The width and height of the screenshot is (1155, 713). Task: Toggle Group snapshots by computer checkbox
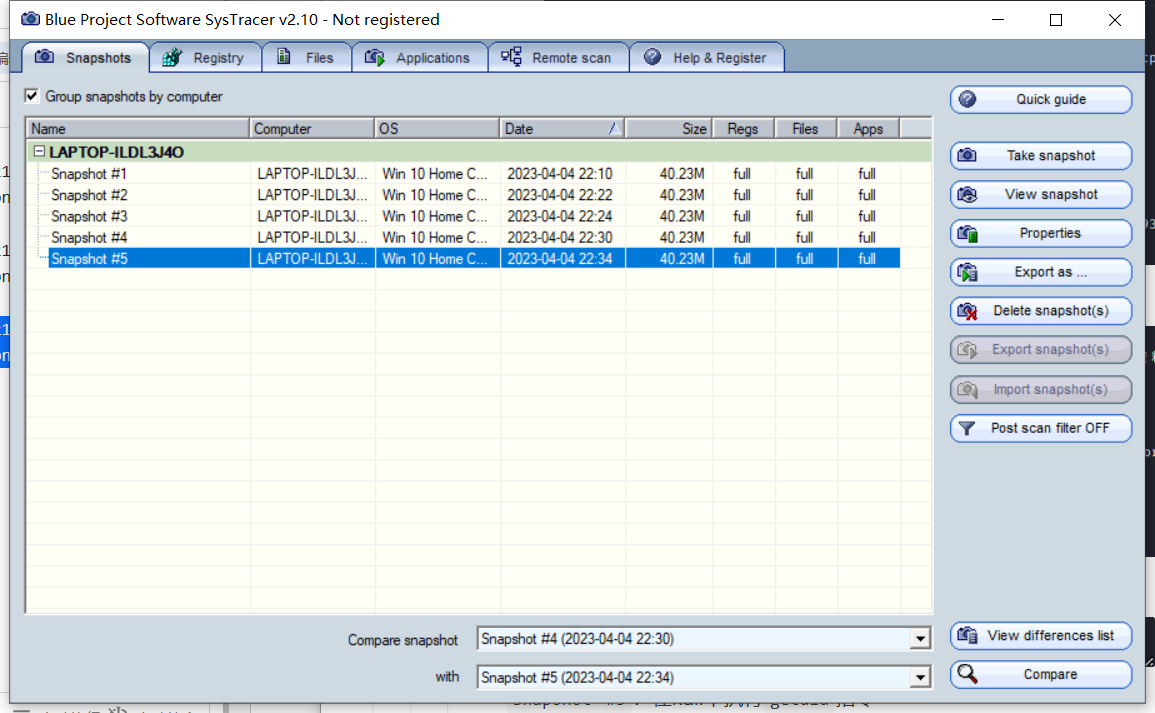coord(32,96)
